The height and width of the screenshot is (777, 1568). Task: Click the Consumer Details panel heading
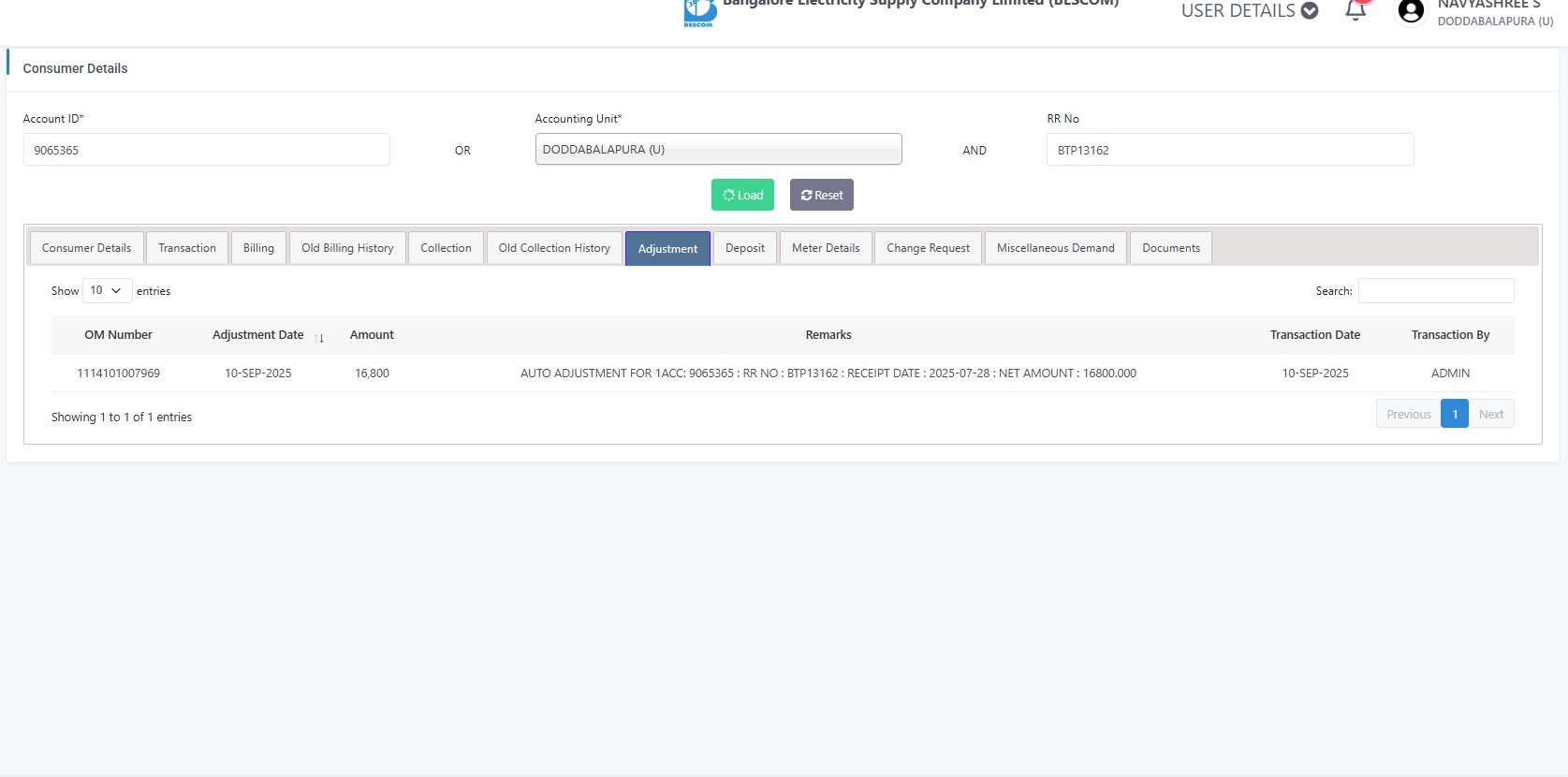(x=75, y=68)
